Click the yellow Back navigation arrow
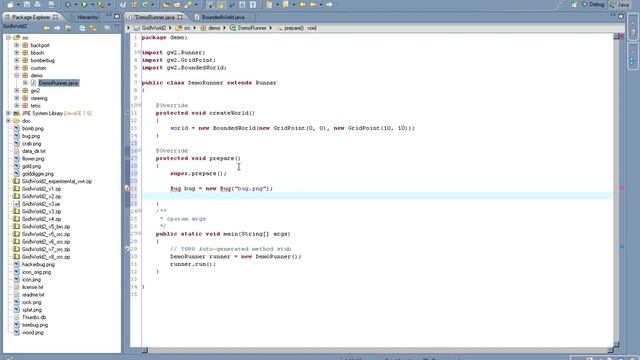Image resolution: width=640 pixels, height=360 pixels. [x=313, y=4]
